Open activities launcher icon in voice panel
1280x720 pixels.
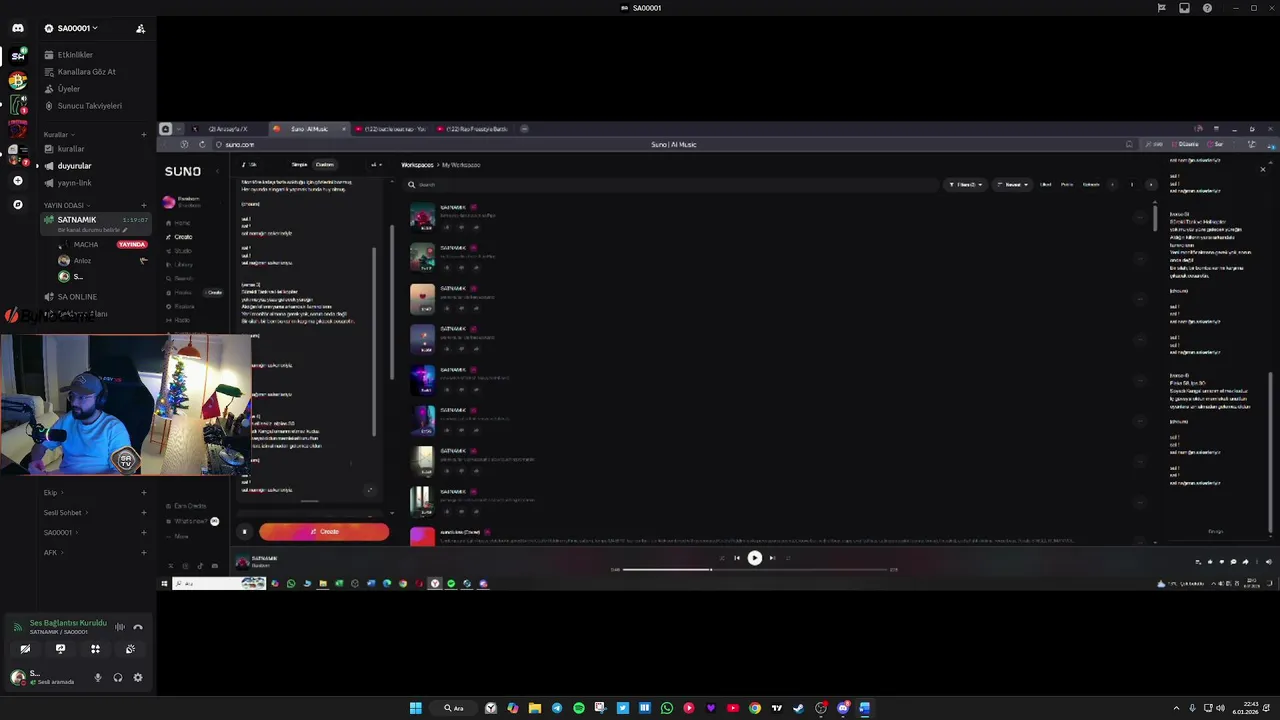click(x=95, y=649)
